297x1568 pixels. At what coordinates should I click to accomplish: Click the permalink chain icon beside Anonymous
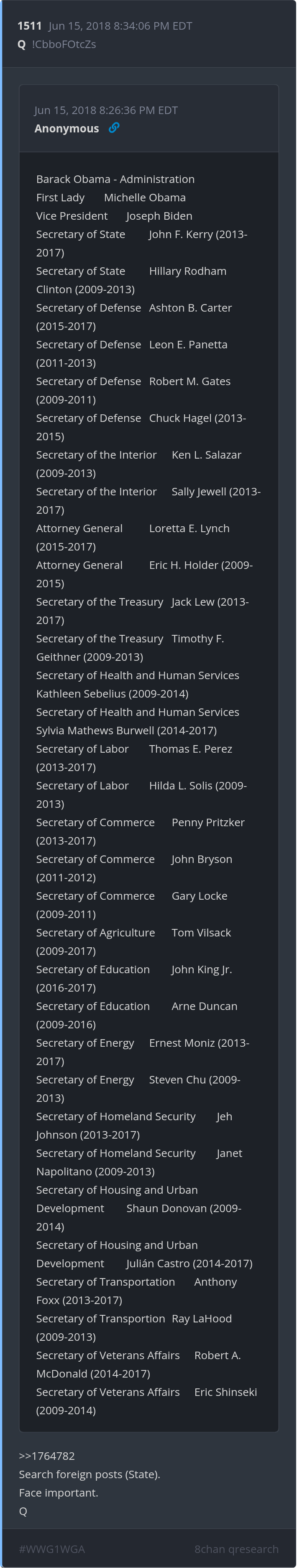[113, 128]
